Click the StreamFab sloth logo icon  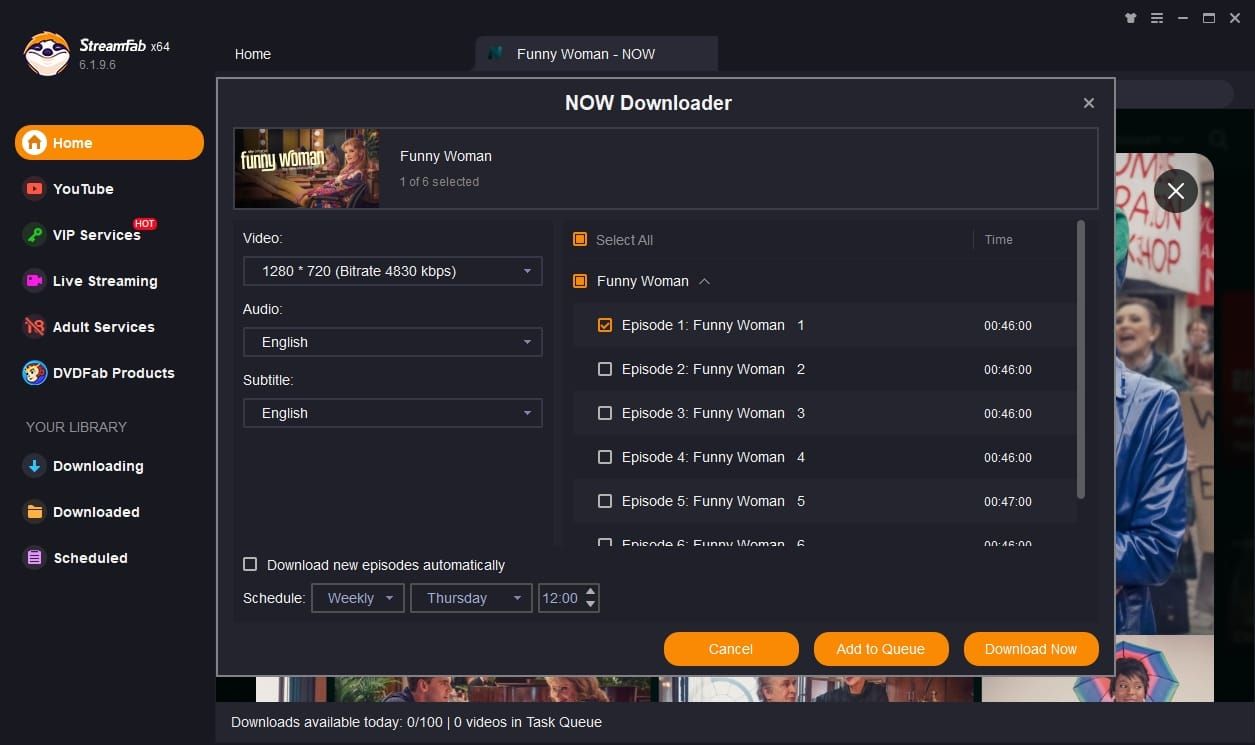[x=46, y=54]
